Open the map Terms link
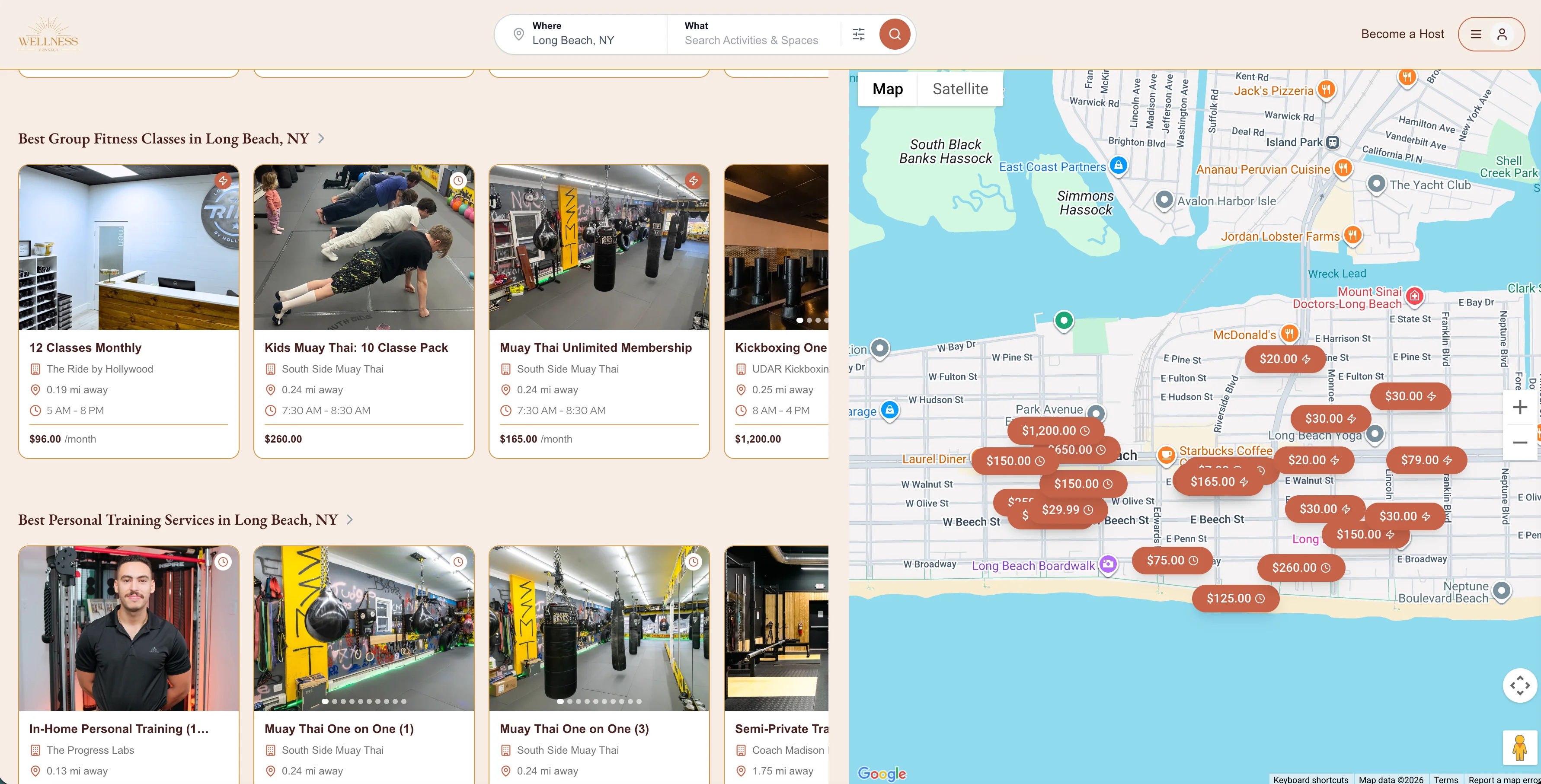 coord(1446,779)
